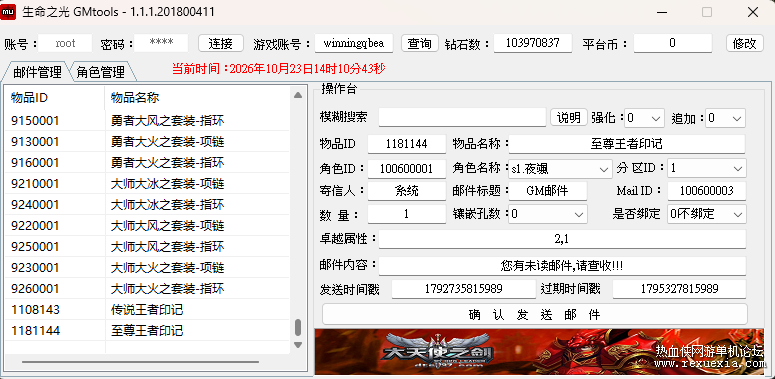Click the horizontal scrollbar of item list

click(x=140, y=362)
